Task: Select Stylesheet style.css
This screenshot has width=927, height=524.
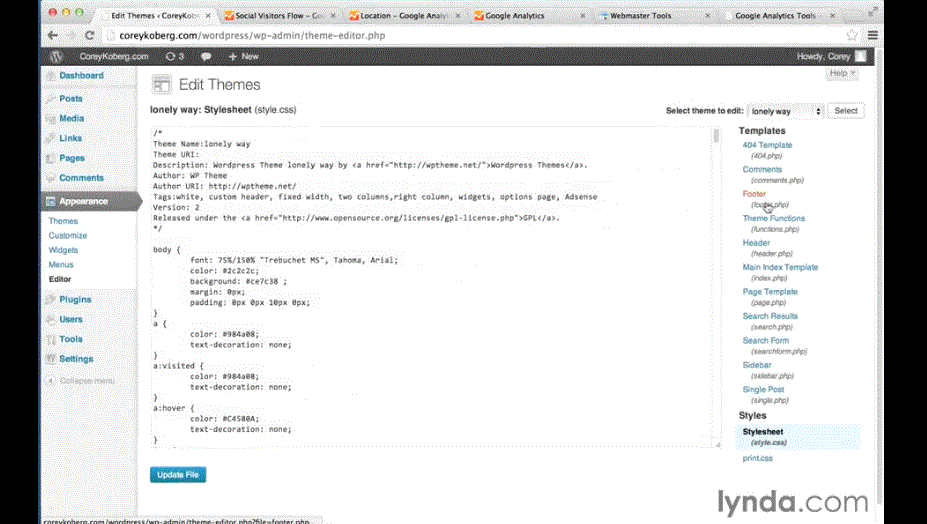Action: coord(763,432)
